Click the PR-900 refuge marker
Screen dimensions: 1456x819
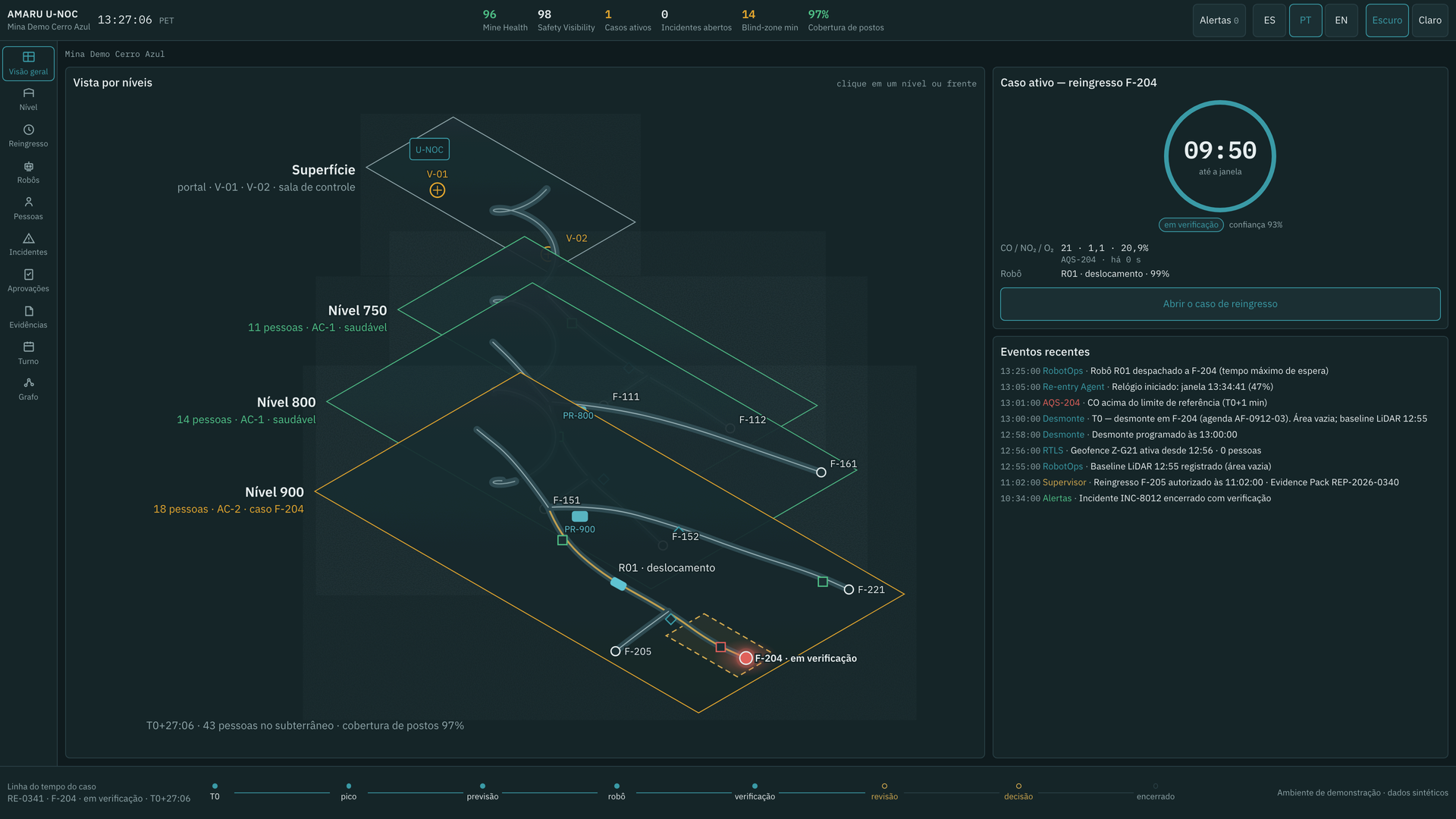click(x=579, y=516)
